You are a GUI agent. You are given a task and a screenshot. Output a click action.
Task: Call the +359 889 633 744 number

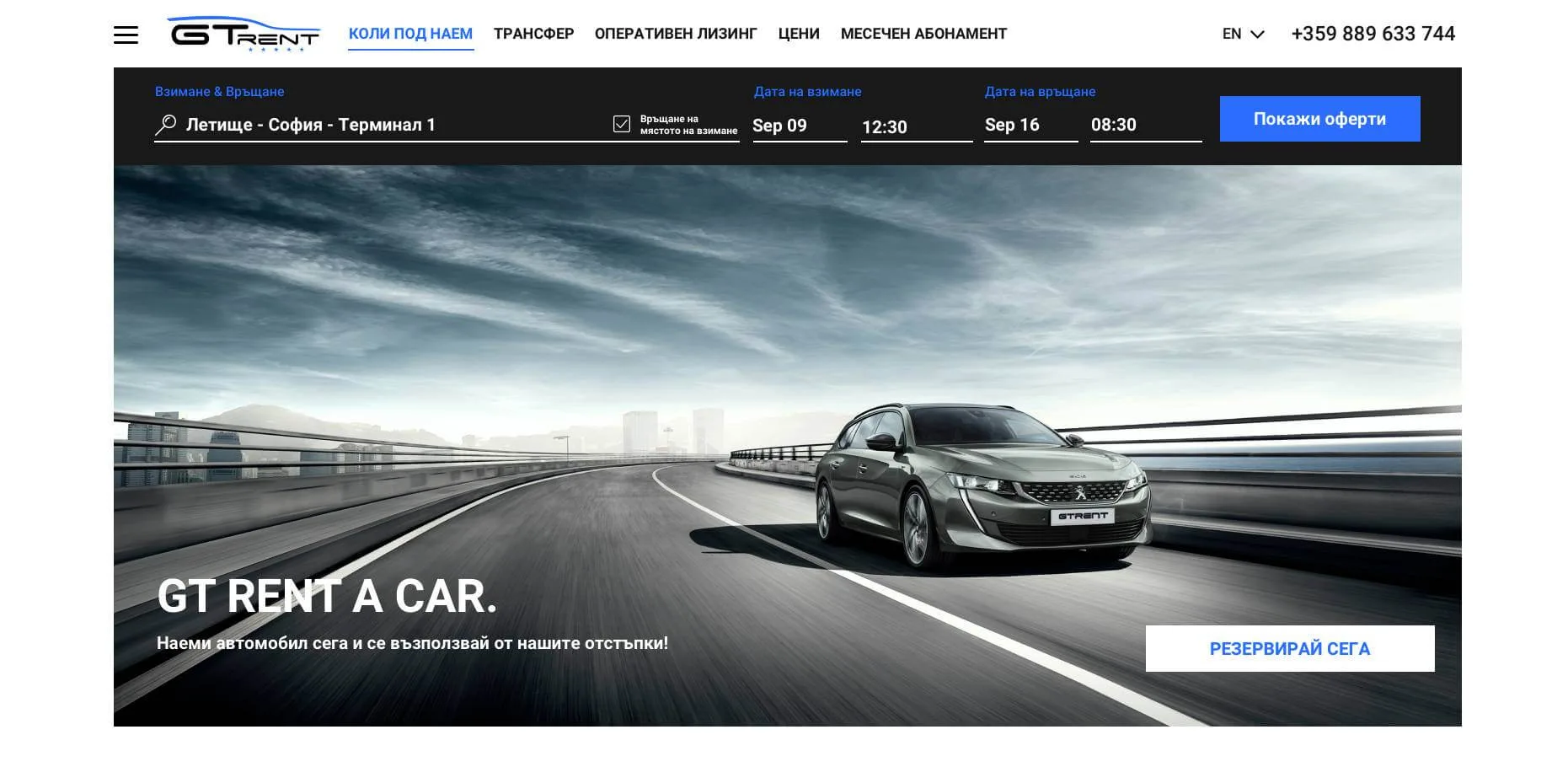(x=1373, y=35)
